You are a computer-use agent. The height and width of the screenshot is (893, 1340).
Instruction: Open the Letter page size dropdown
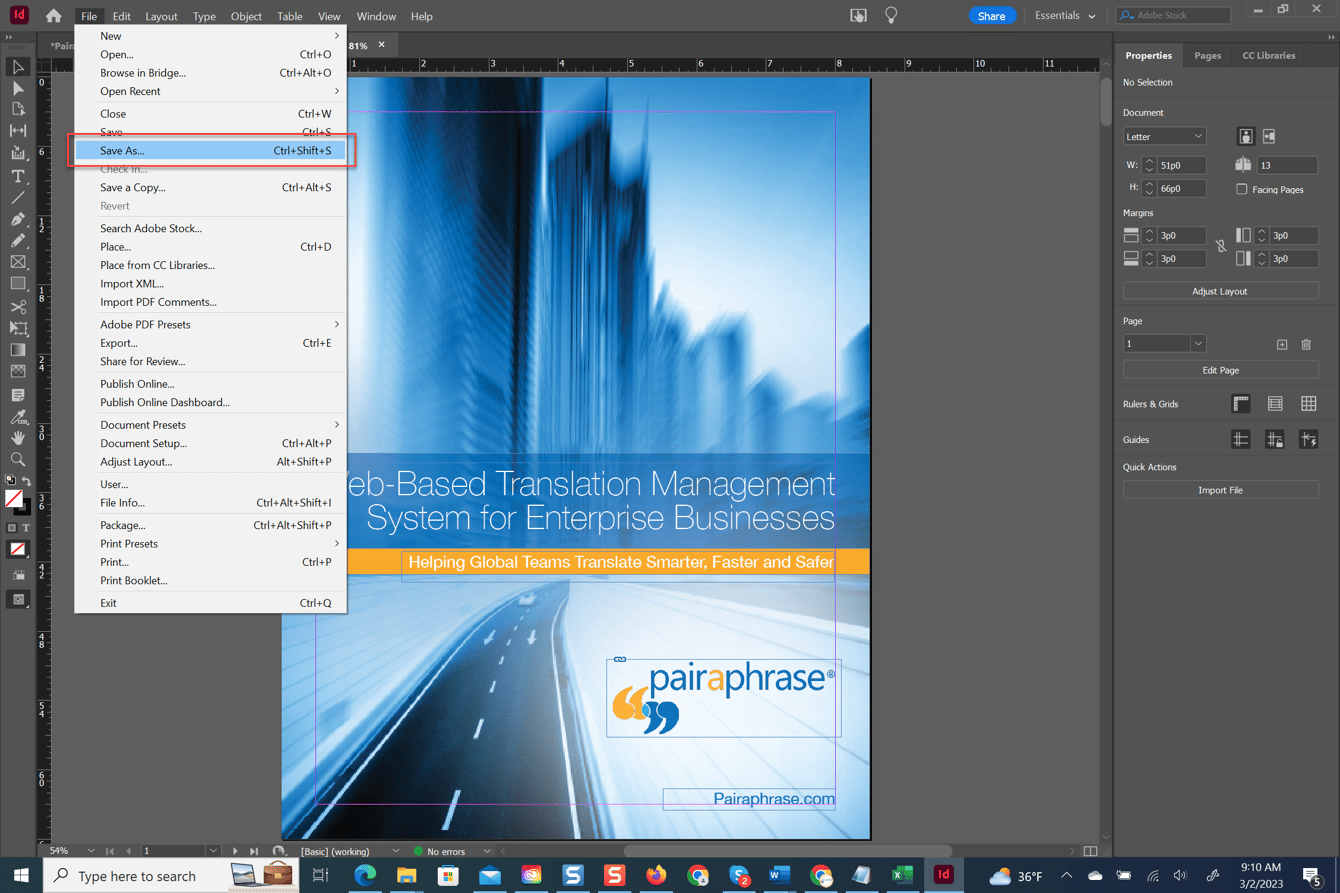(x=1164, y=136)
